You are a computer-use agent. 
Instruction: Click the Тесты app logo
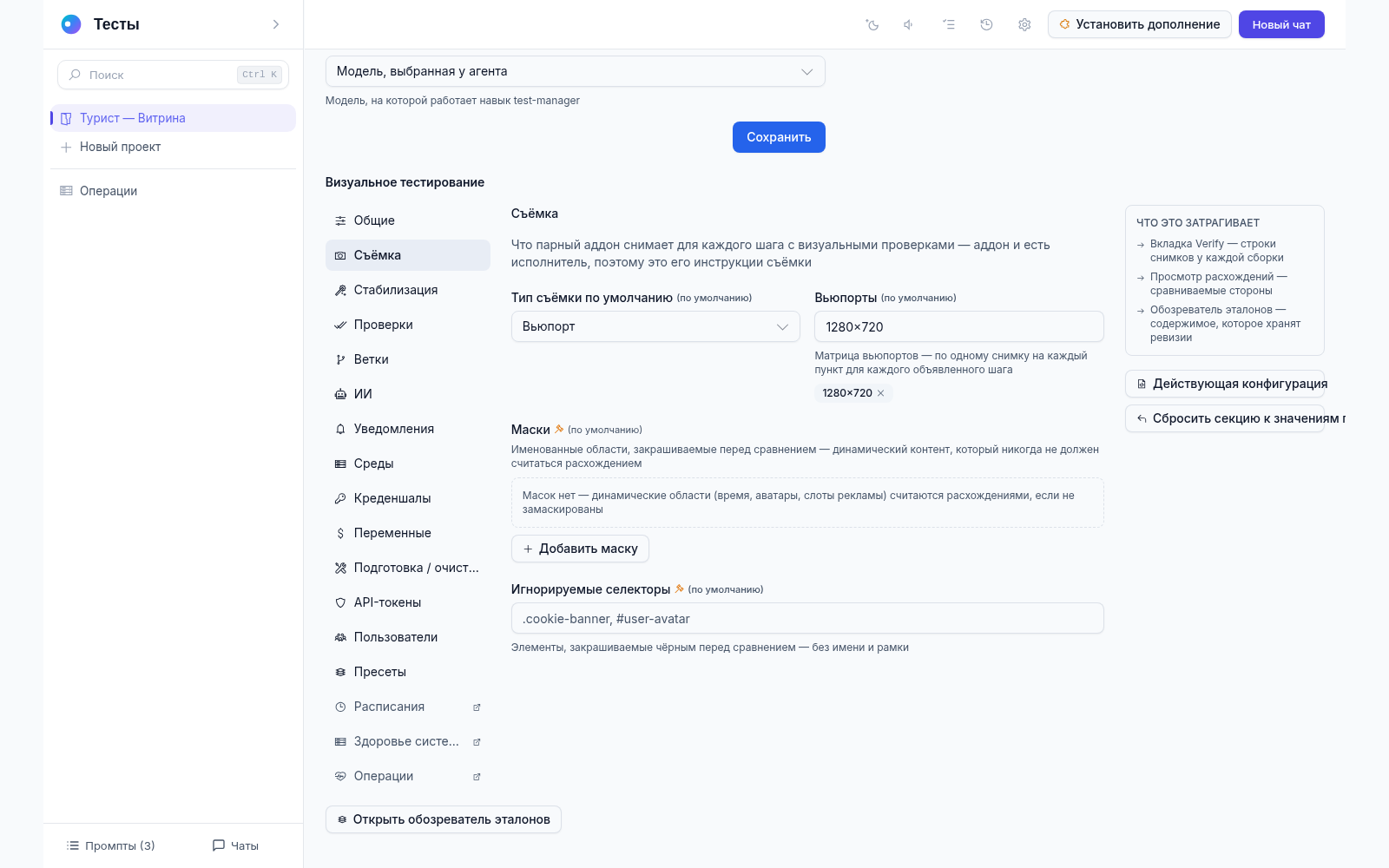71,24
